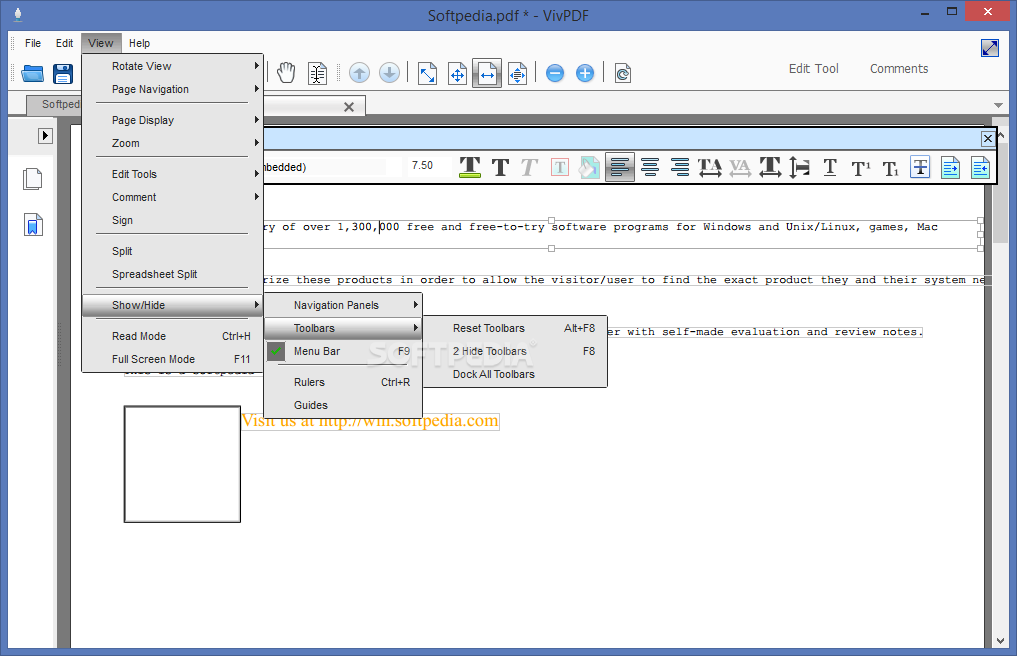1017x656 pixels.
Task: Select Read Mode menu item
Action: point(173,336)
